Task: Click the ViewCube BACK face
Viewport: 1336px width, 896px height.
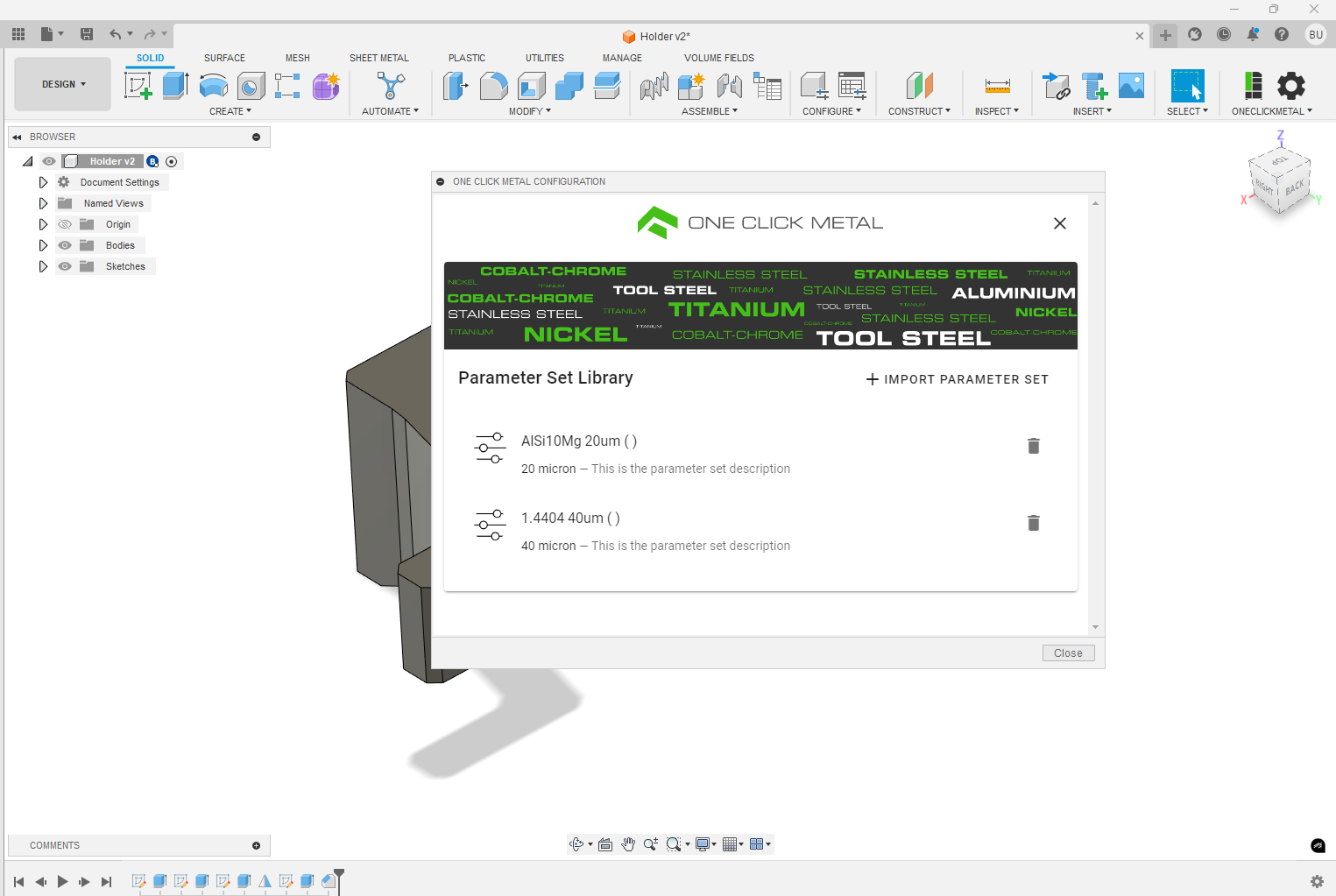Action: point(1294,187)
